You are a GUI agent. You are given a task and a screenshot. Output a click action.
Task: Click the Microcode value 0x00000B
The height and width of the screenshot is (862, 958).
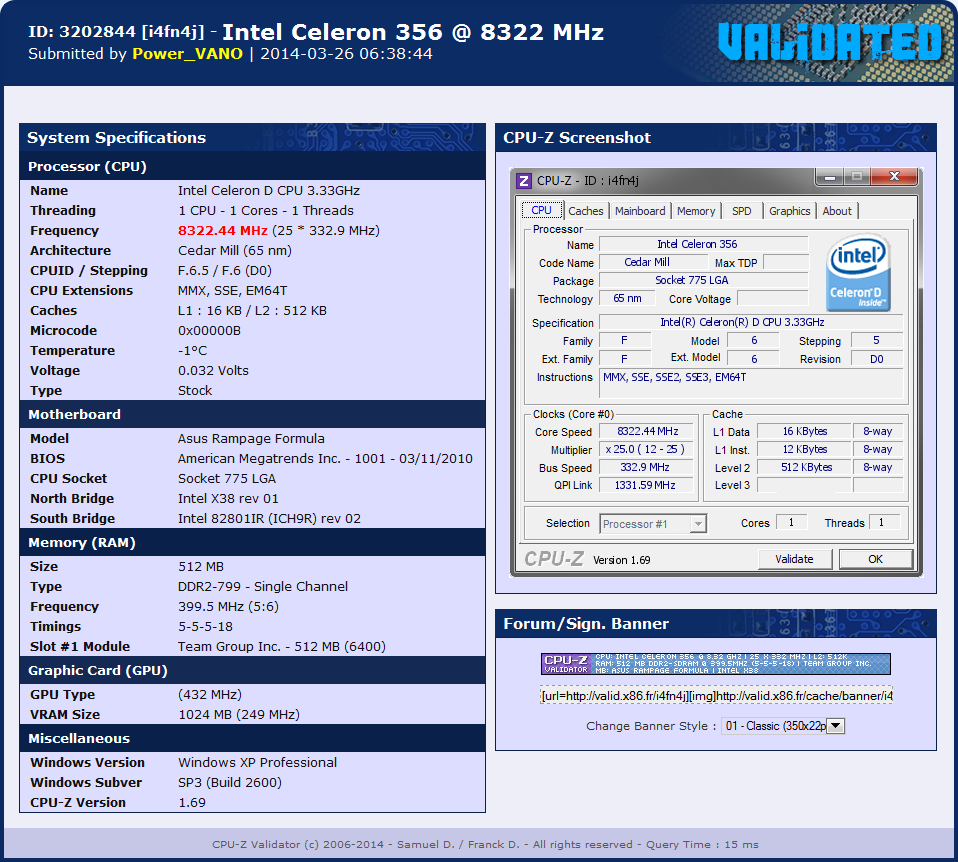click(209, 331)
